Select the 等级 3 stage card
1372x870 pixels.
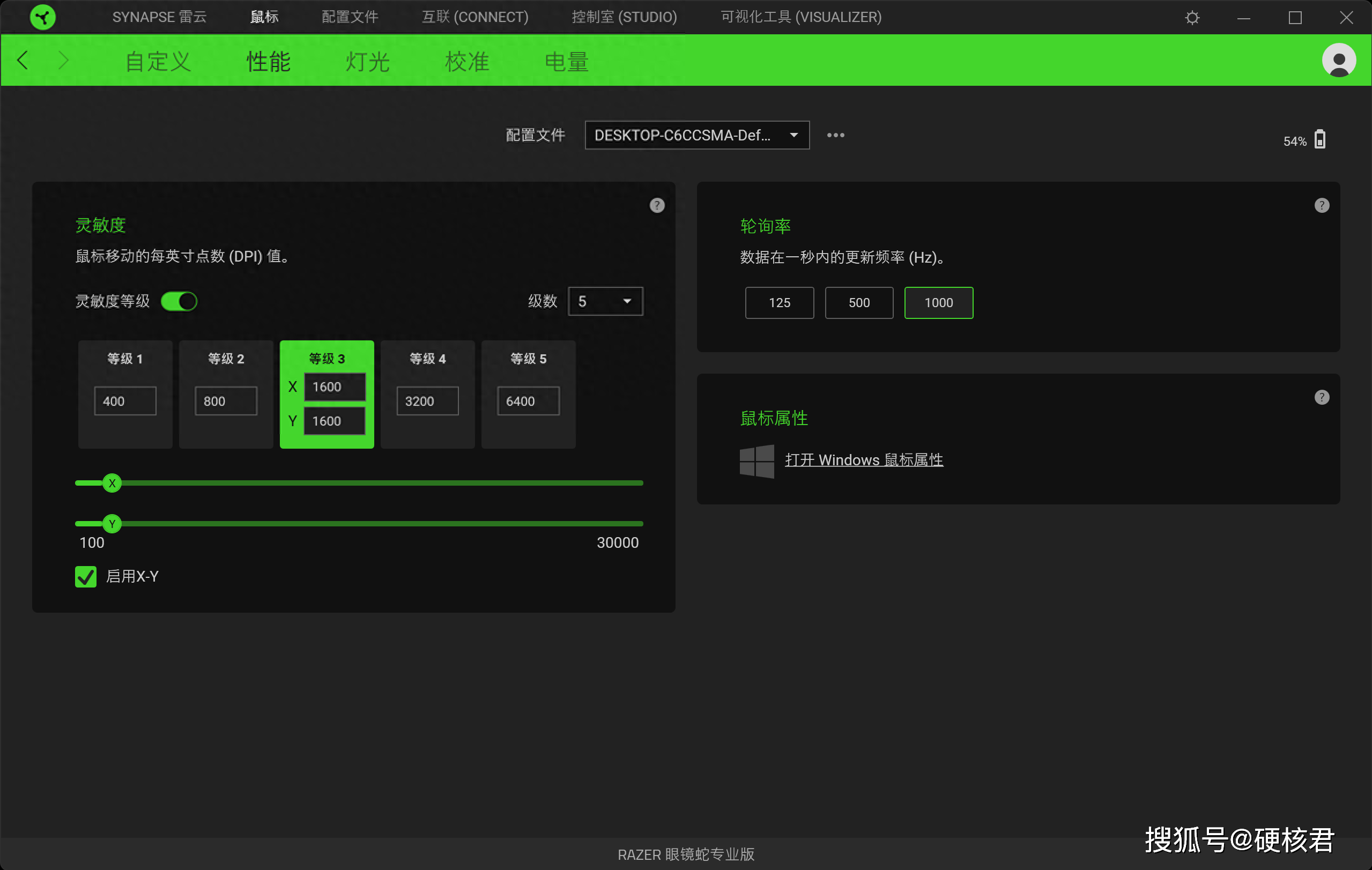(x=327, y=395)
